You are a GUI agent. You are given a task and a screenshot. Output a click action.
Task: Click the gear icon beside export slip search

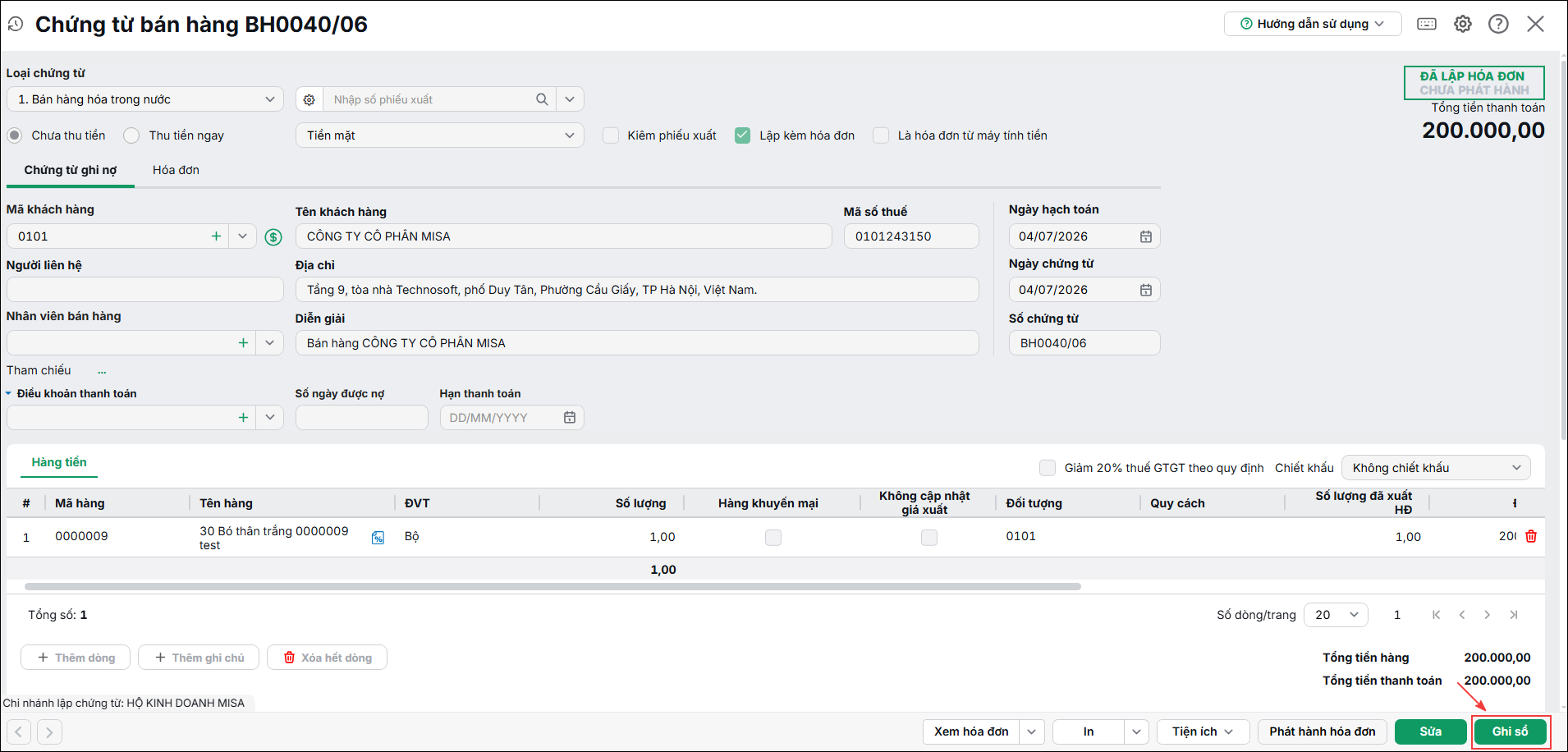[x=309, y=99]
